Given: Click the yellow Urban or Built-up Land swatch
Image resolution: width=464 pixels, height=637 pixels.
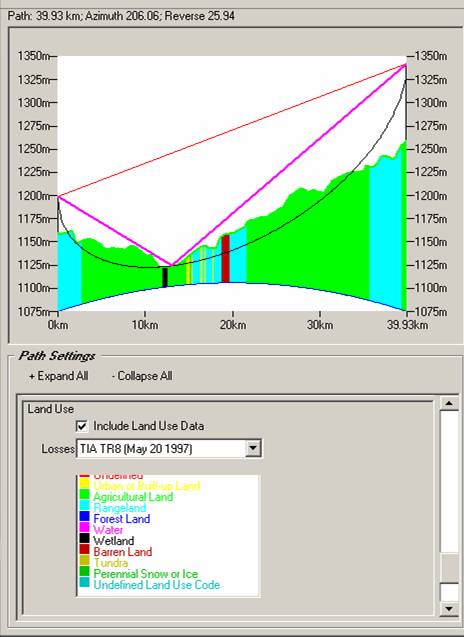Looking at the screenshot, I should click(84, 484).
